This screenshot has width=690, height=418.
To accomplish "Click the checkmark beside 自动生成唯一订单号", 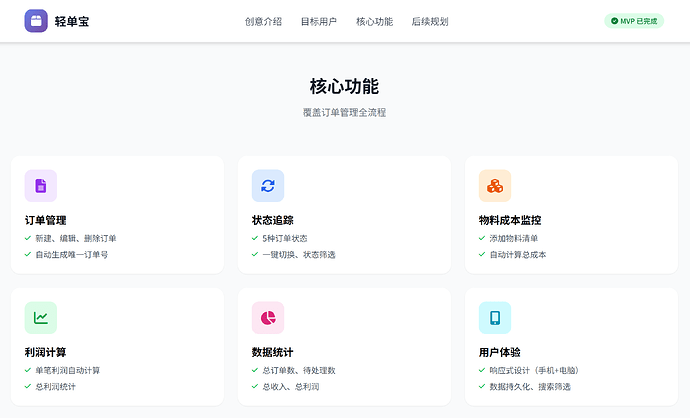I will point(28,254).
